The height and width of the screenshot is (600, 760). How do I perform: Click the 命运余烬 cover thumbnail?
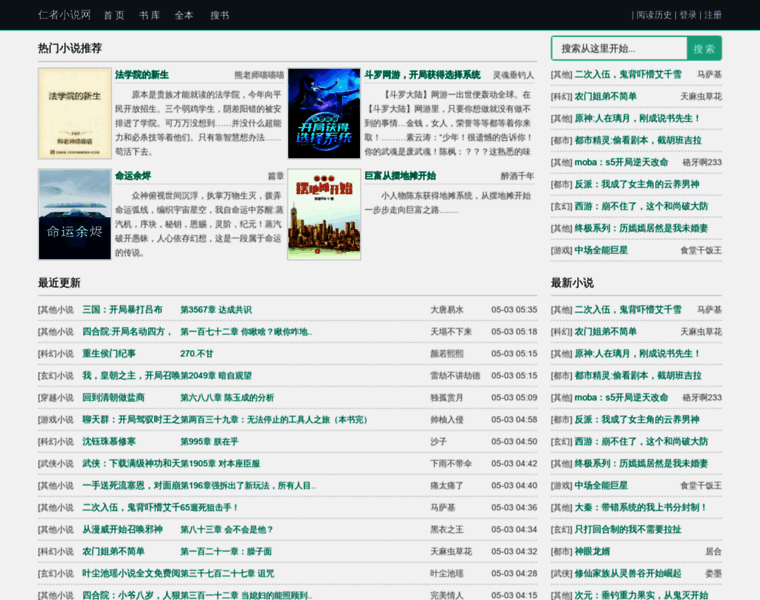[75, 214]
